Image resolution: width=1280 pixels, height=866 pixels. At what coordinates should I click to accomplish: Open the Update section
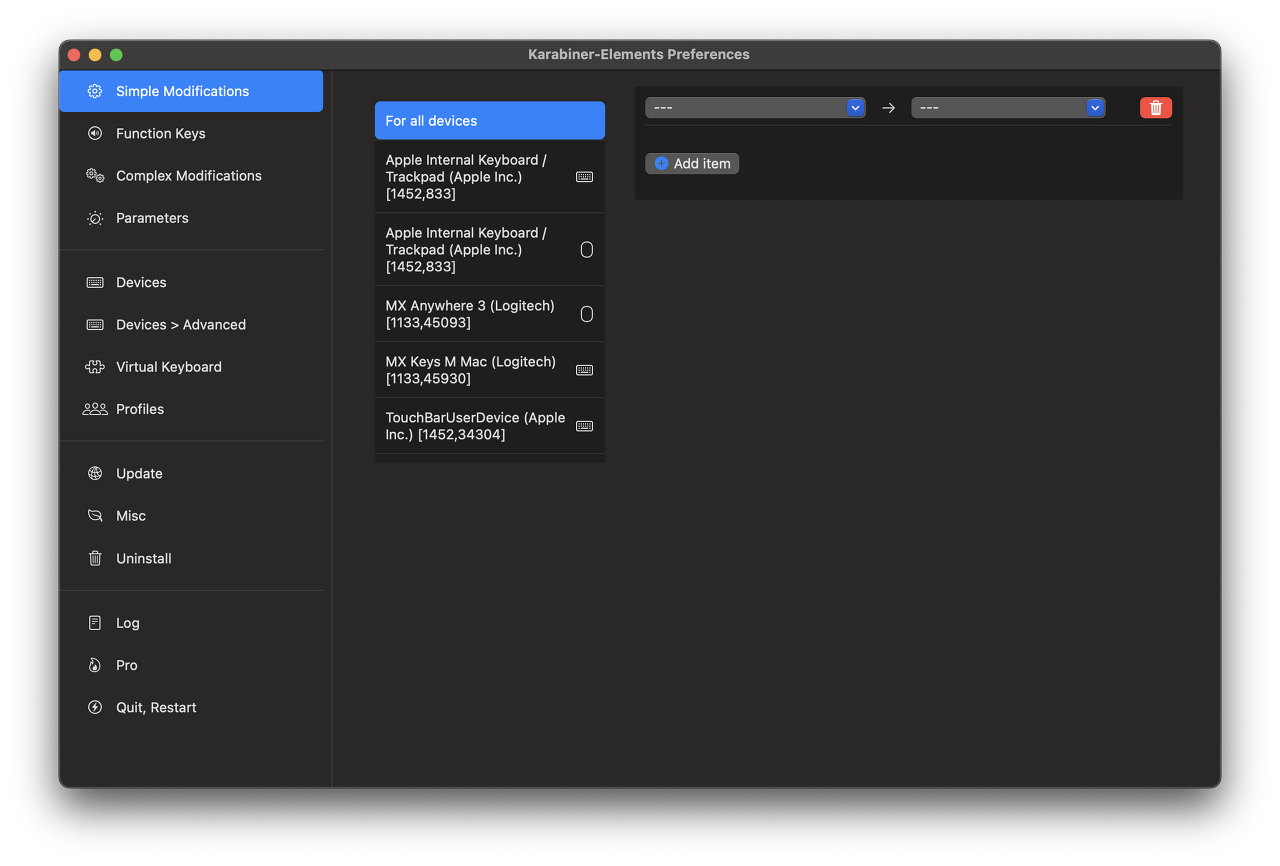pyautogui.click(x=191, y=474)
